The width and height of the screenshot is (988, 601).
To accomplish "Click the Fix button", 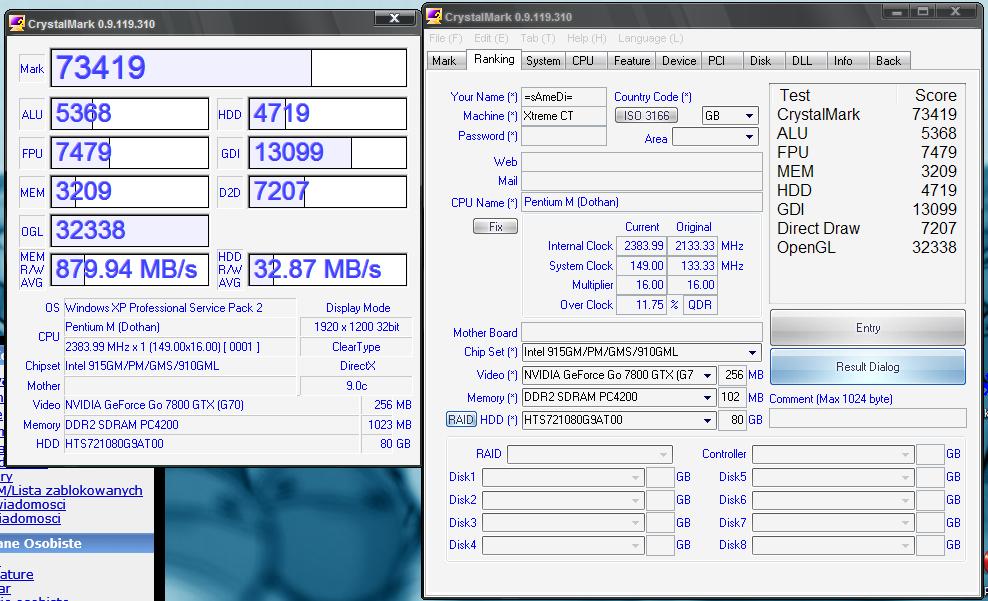I will pyautogui.click(x=495, y=227).
